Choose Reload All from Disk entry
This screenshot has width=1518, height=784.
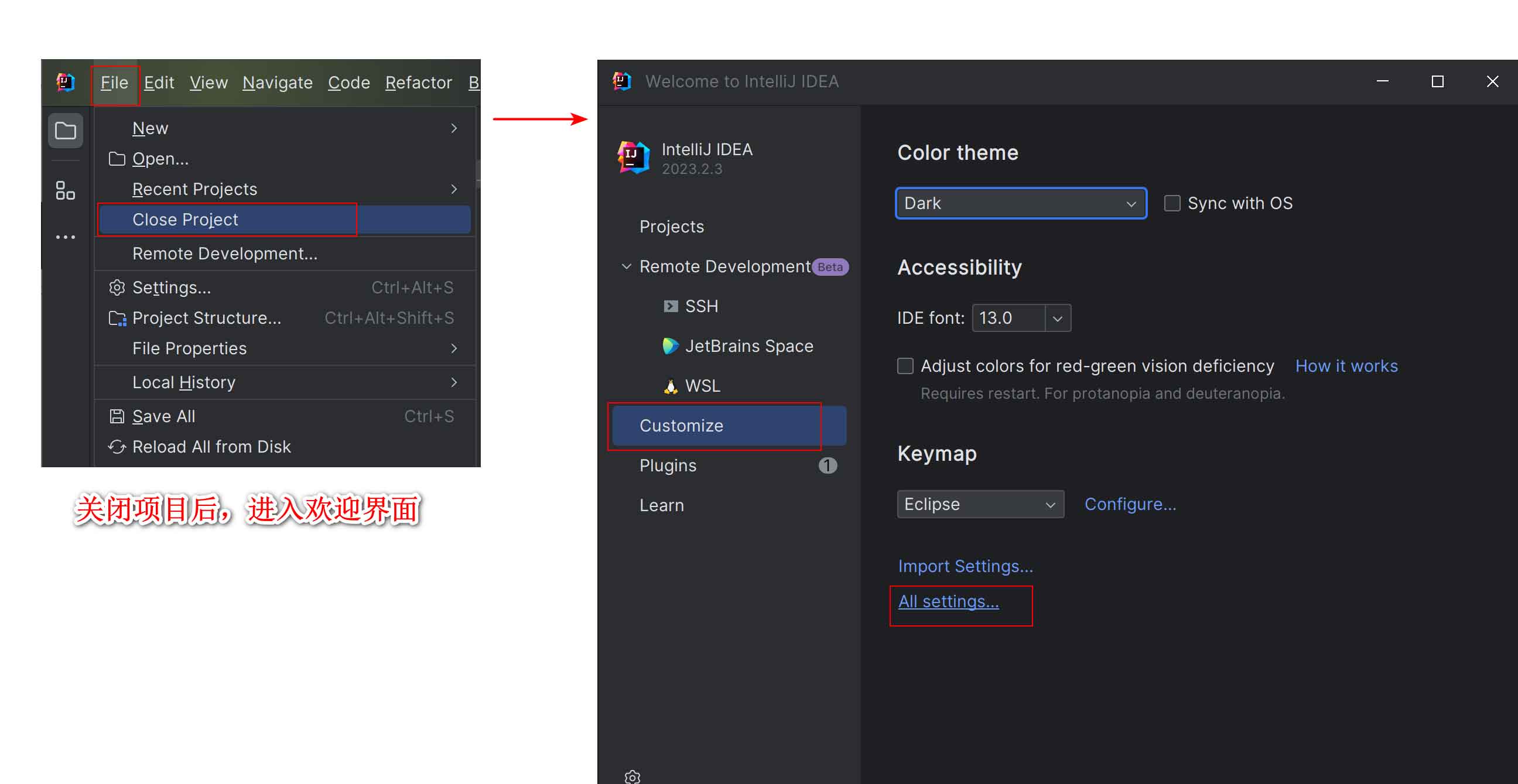(285, 447)
